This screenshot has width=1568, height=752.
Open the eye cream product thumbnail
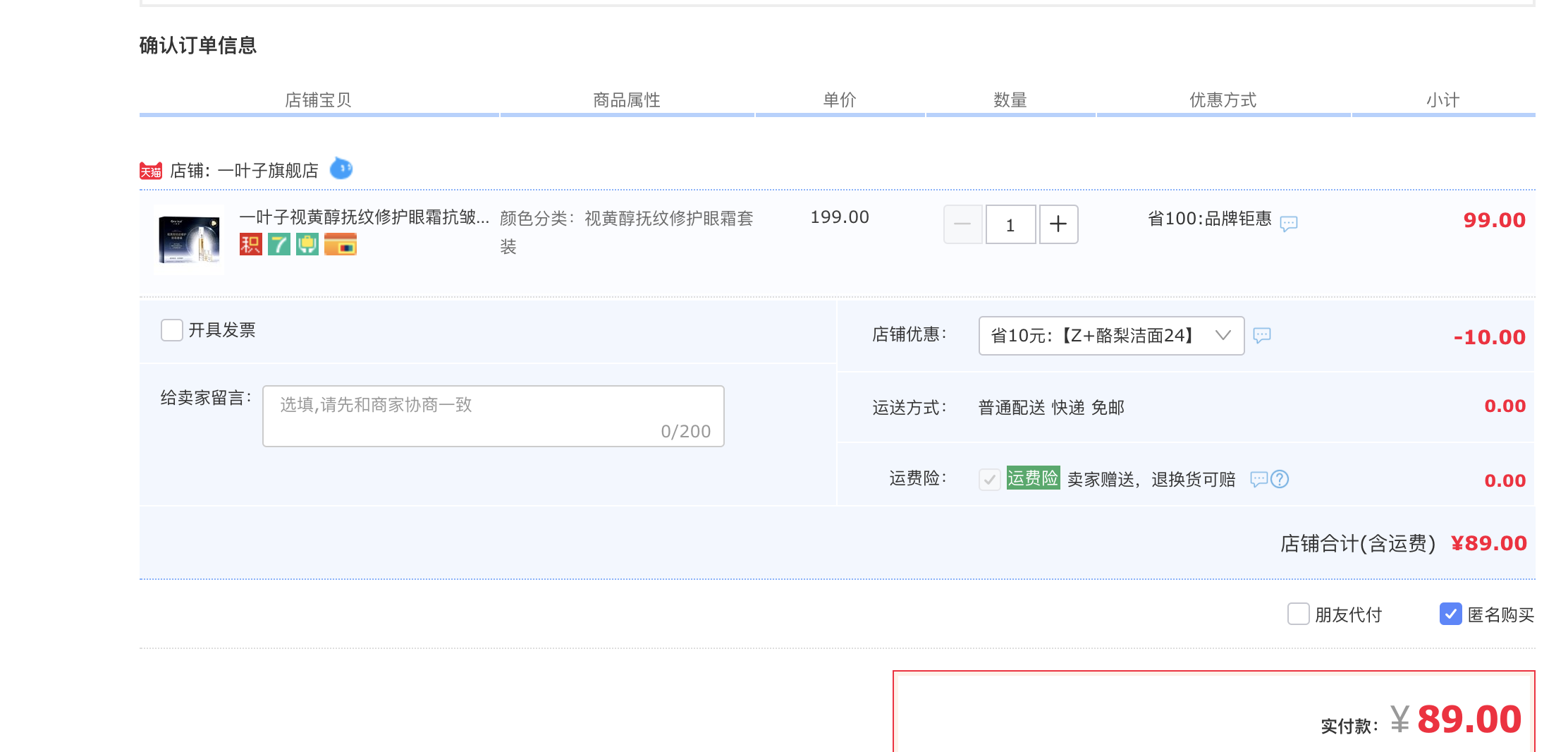click(189, 240)
